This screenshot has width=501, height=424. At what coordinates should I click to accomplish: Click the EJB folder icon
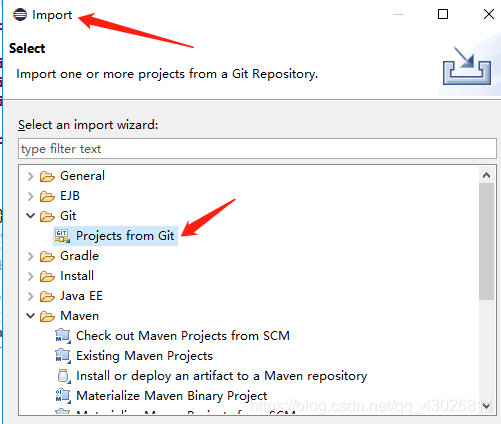click(x=47, y=196)
